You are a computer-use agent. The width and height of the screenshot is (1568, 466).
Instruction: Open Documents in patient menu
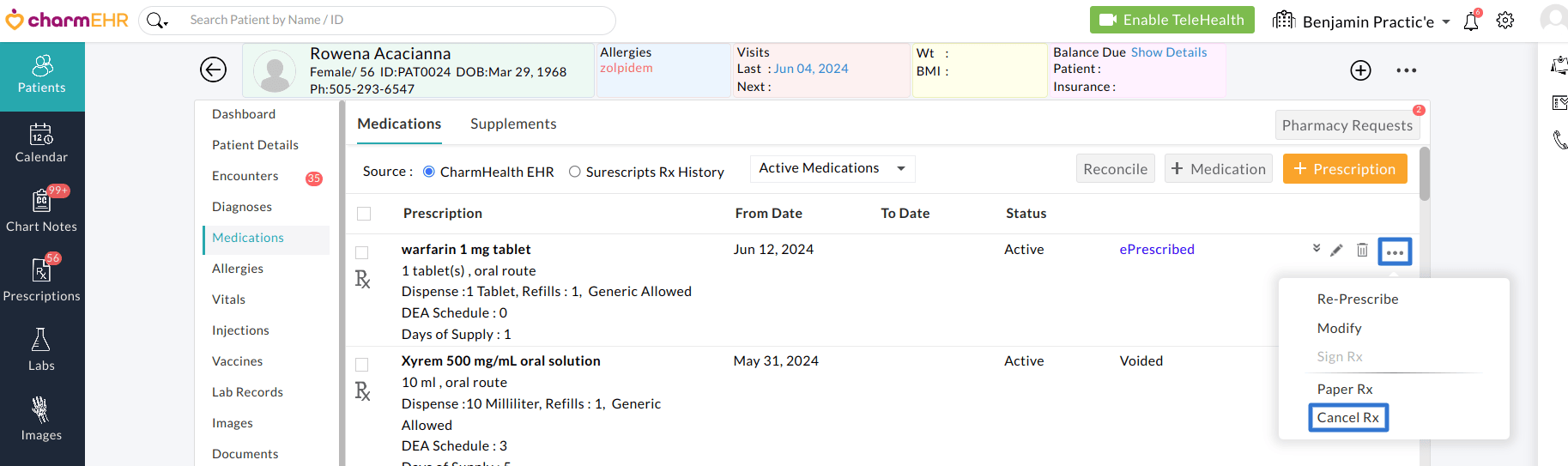[x=245, y=454]
